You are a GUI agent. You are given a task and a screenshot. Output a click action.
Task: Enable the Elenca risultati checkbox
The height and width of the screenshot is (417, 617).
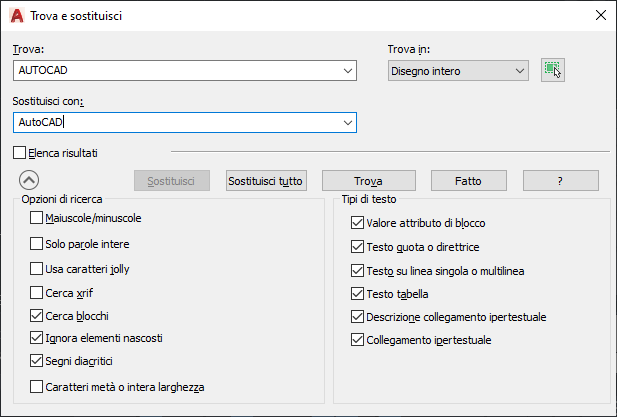20,153
